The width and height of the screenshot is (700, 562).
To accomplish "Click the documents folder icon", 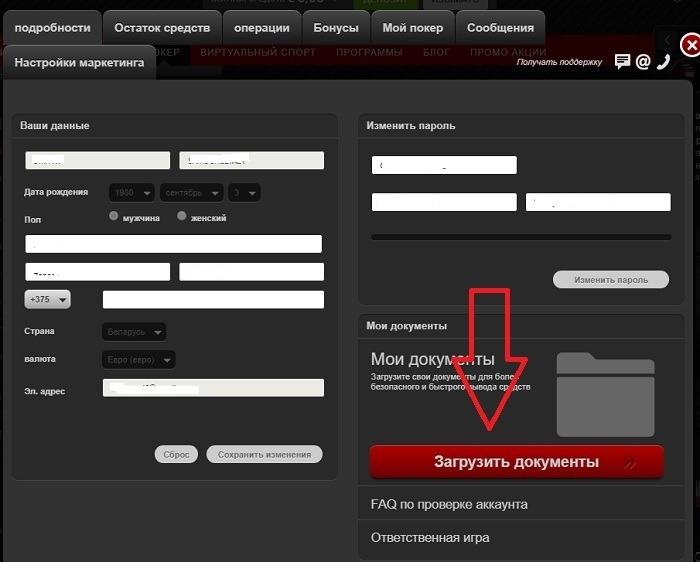I will click(x=605, y=394).
